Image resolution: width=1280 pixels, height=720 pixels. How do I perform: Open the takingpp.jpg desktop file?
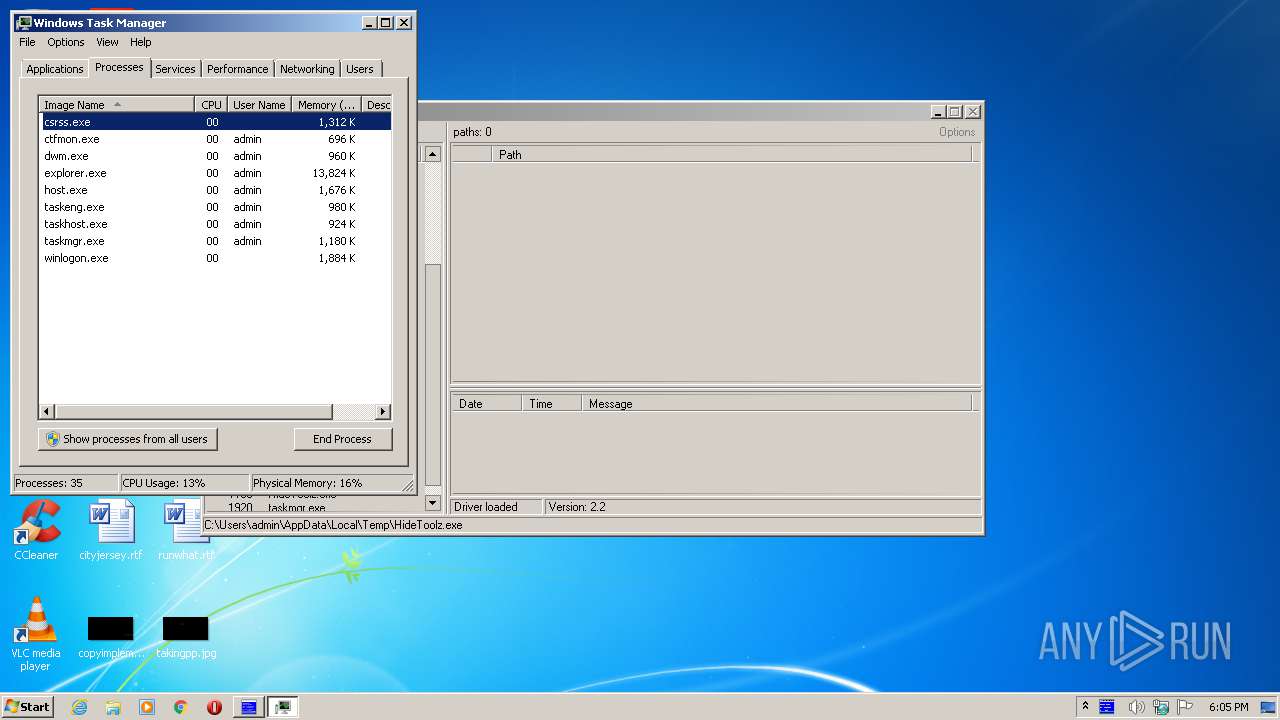[x=186, y=636]
